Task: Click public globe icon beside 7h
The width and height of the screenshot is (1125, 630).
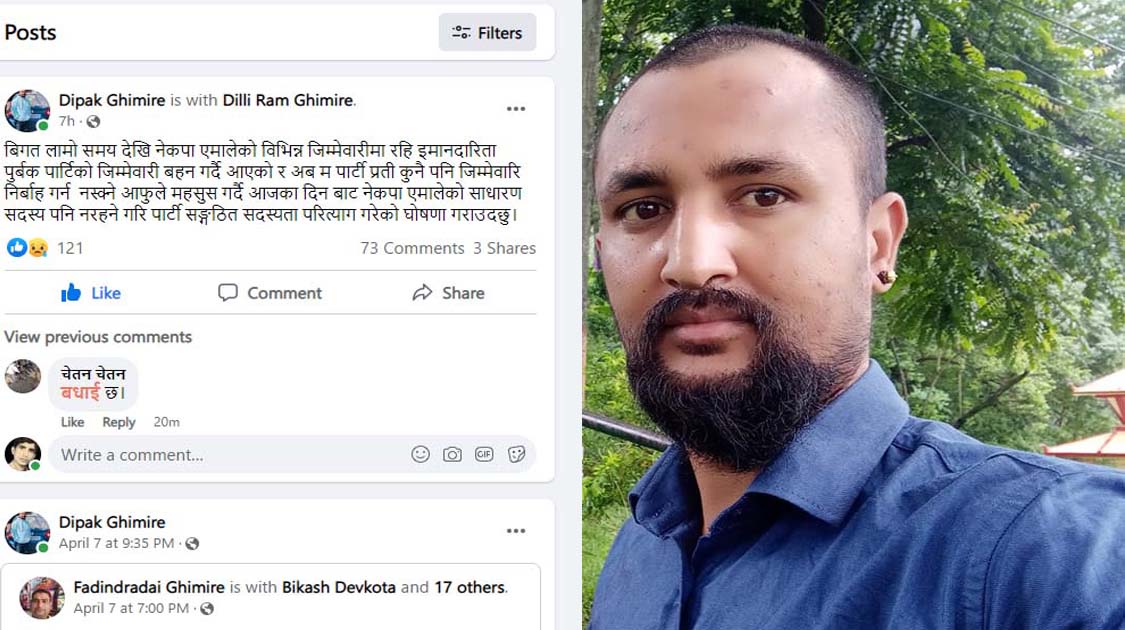Action: coord(93,121)
